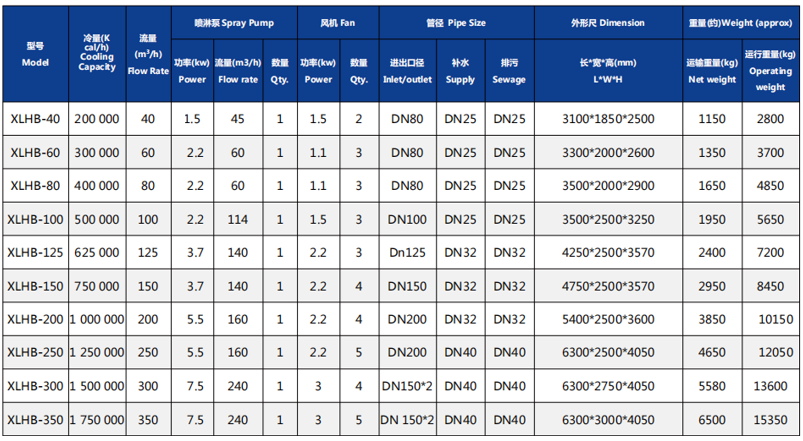This screenshot has width=803, height=441.
Task: Select the Fan header group
Action: coord(338,23)
